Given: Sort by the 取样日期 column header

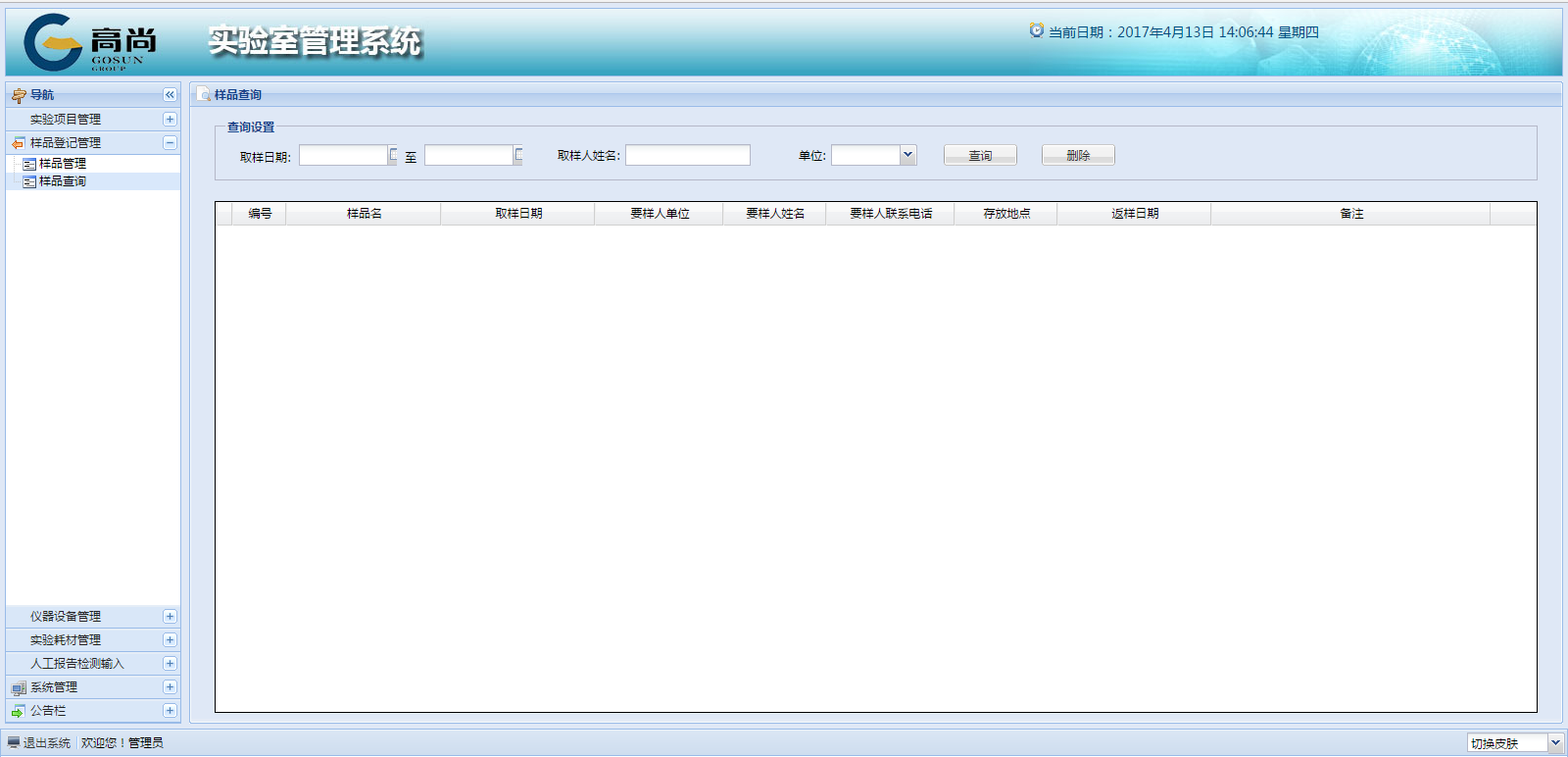Looking at the screenshot, I should (x=518, y=214).
